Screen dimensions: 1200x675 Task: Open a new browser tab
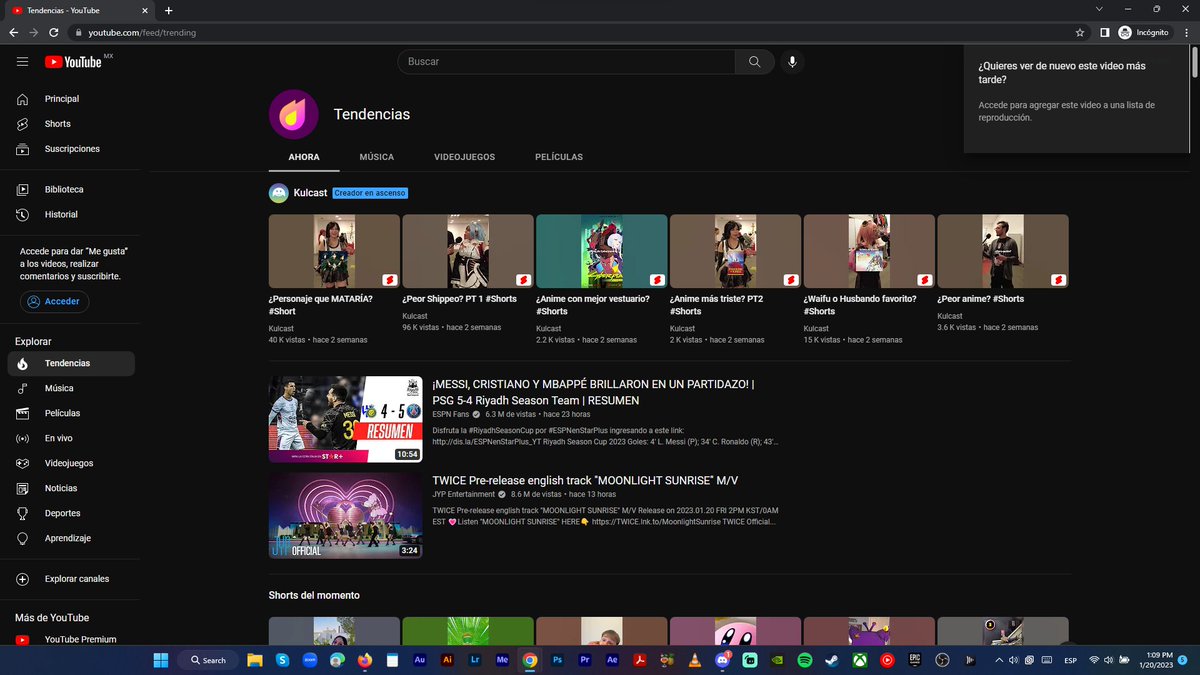click(x=168, y=10)
